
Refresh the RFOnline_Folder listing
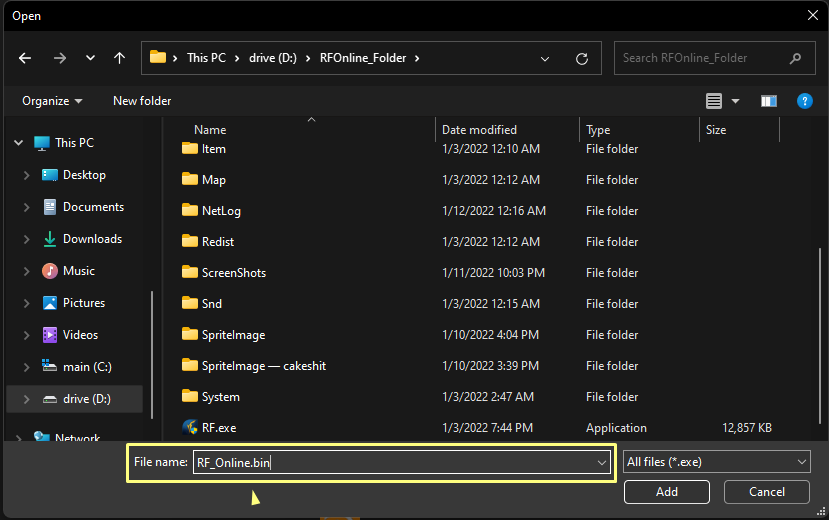[582, 58]
